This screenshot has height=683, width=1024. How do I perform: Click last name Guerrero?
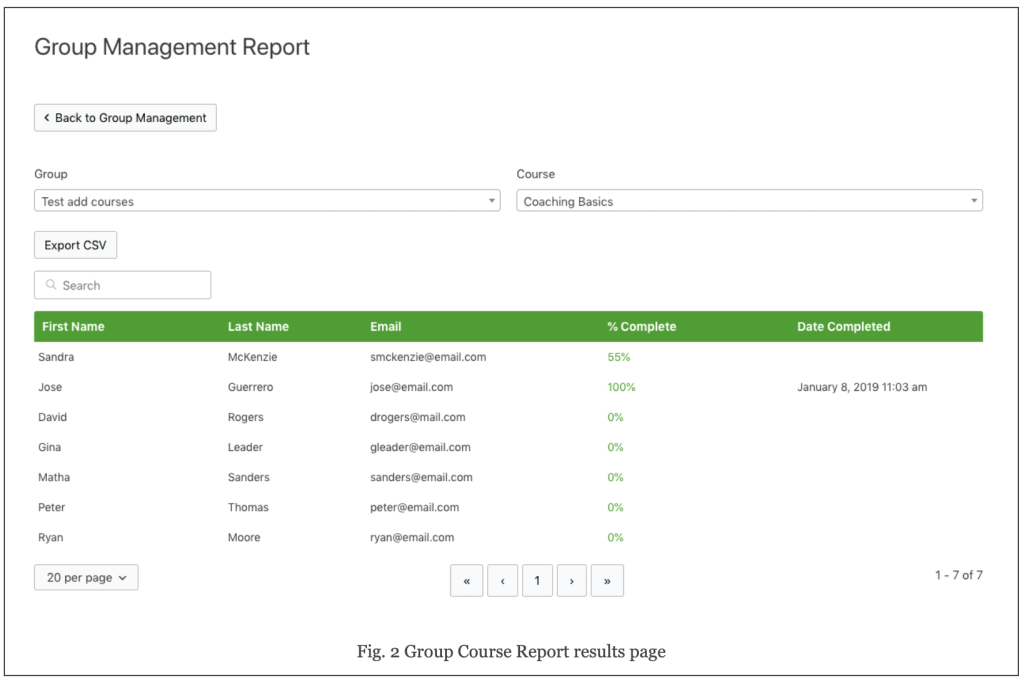coord(251,387)
